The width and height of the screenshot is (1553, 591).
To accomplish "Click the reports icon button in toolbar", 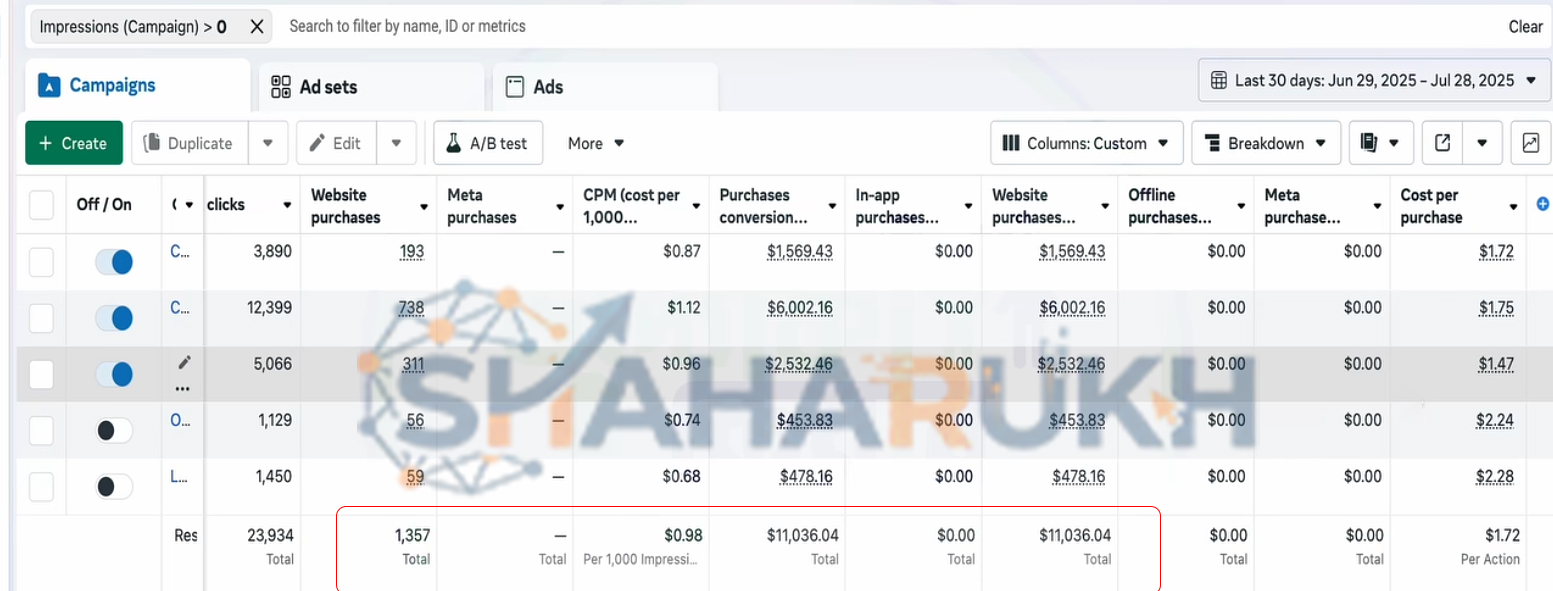I will point(1369,143).
